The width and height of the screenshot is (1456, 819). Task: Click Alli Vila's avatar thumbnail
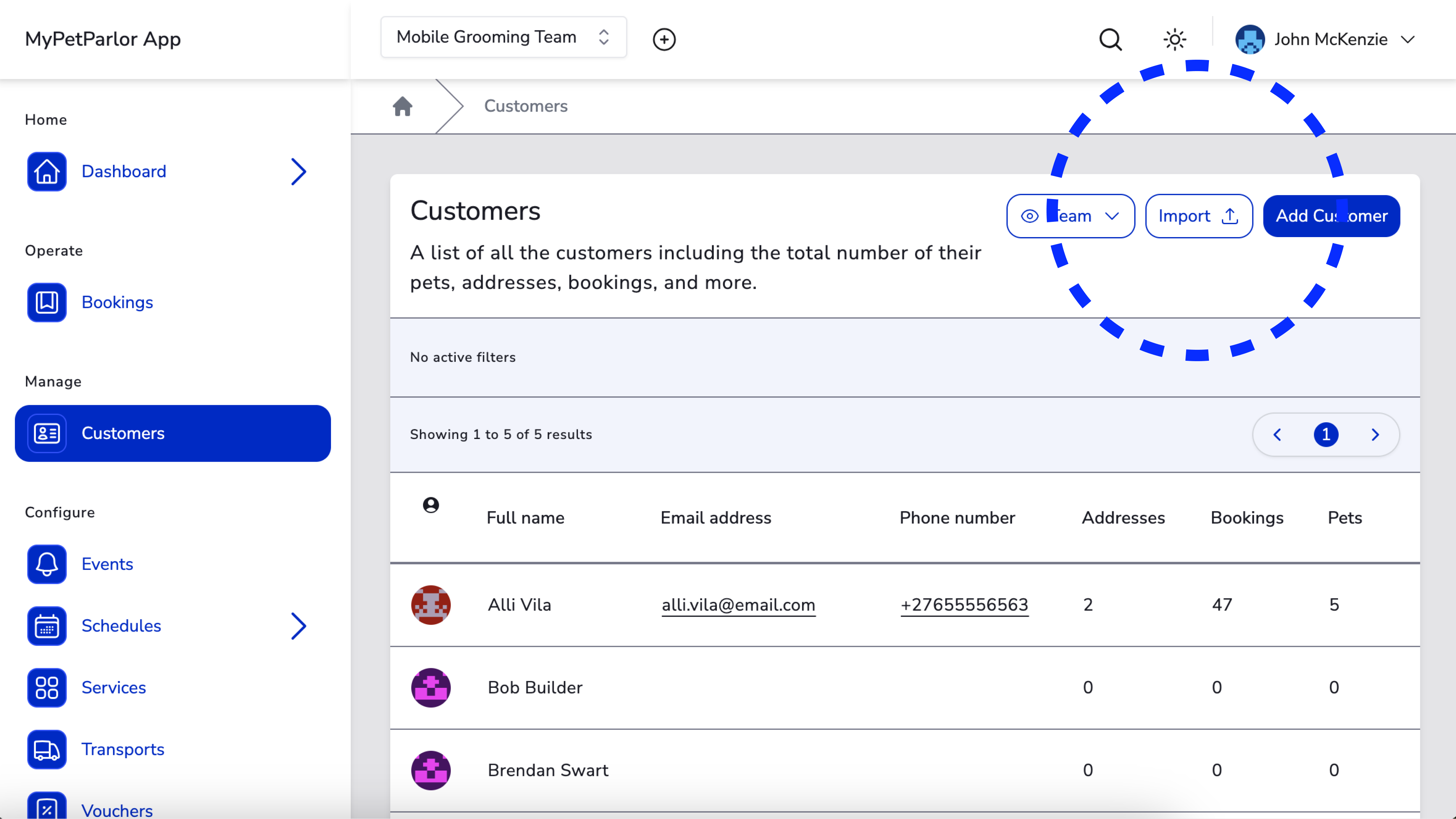(x=431, y=605)
